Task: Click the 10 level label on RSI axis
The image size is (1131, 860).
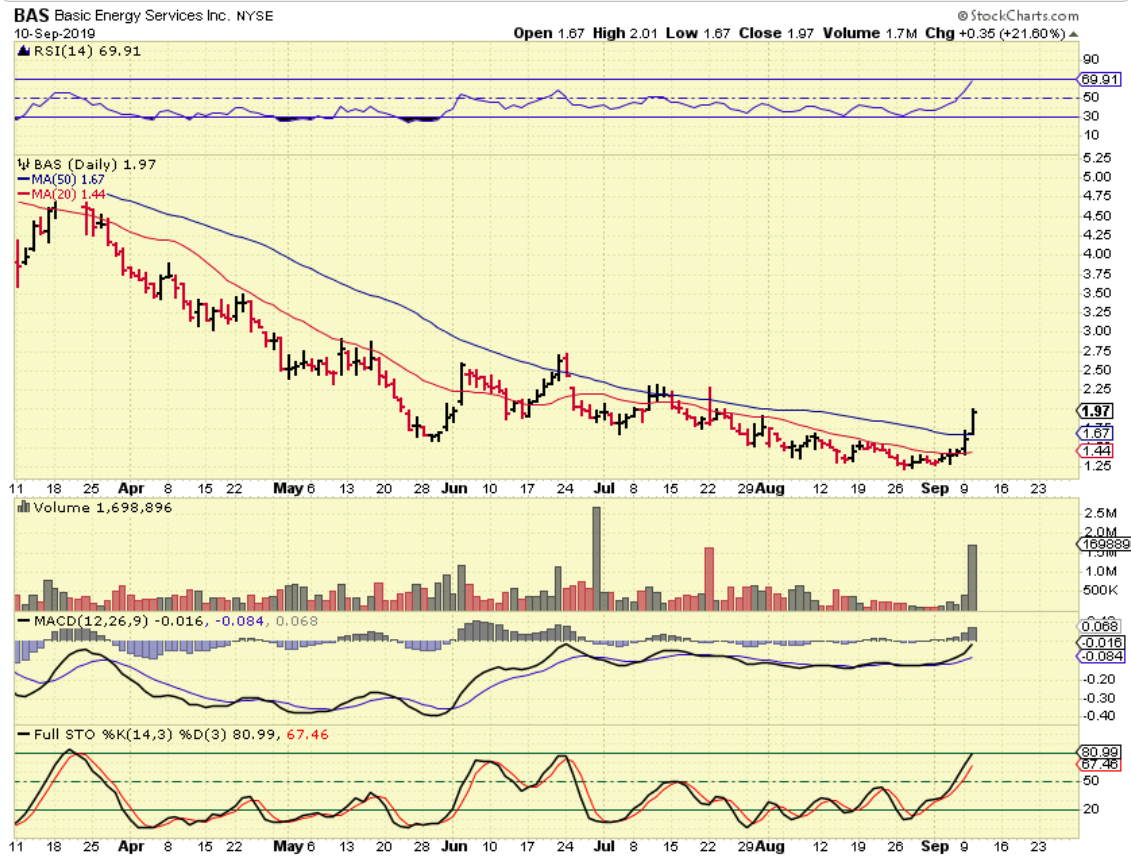Action: pos(1091,136)
